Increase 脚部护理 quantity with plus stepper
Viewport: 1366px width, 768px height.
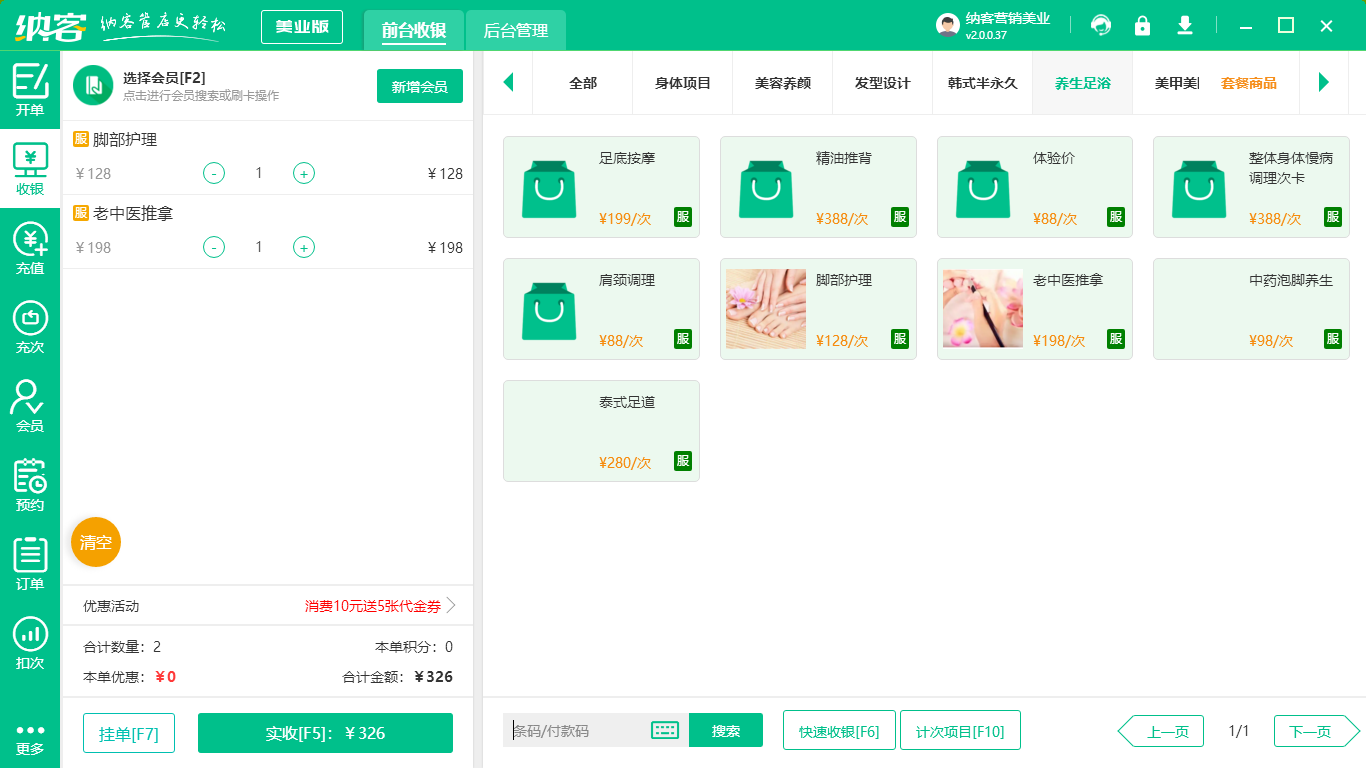click(303, 173)
